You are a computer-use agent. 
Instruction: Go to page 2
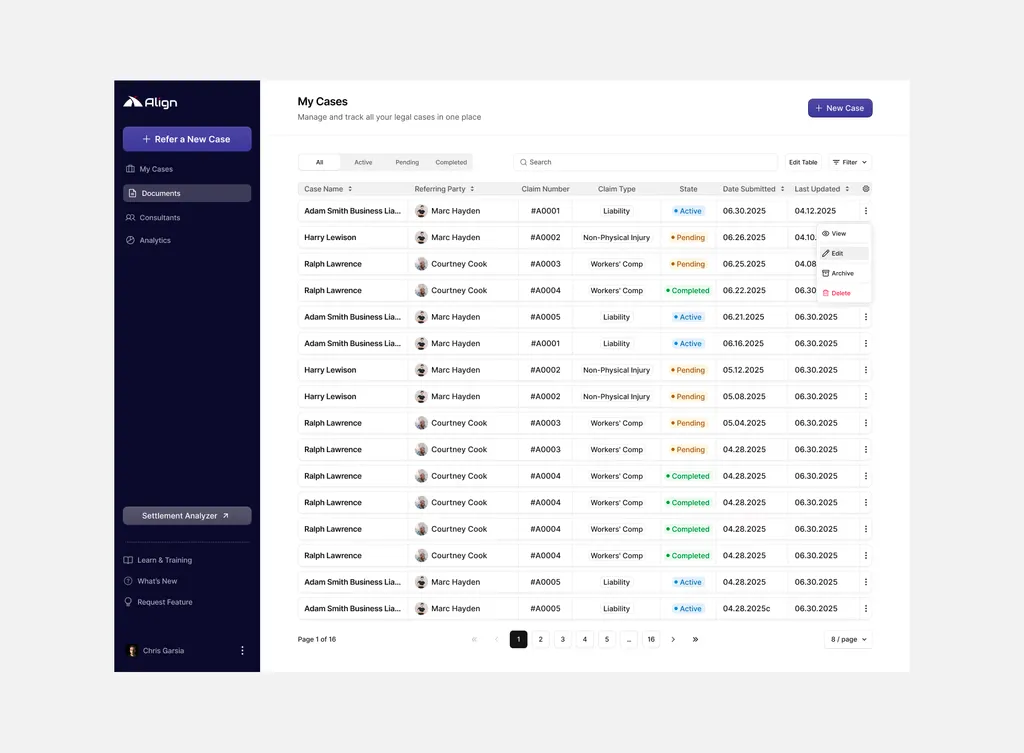coord(541,640)
